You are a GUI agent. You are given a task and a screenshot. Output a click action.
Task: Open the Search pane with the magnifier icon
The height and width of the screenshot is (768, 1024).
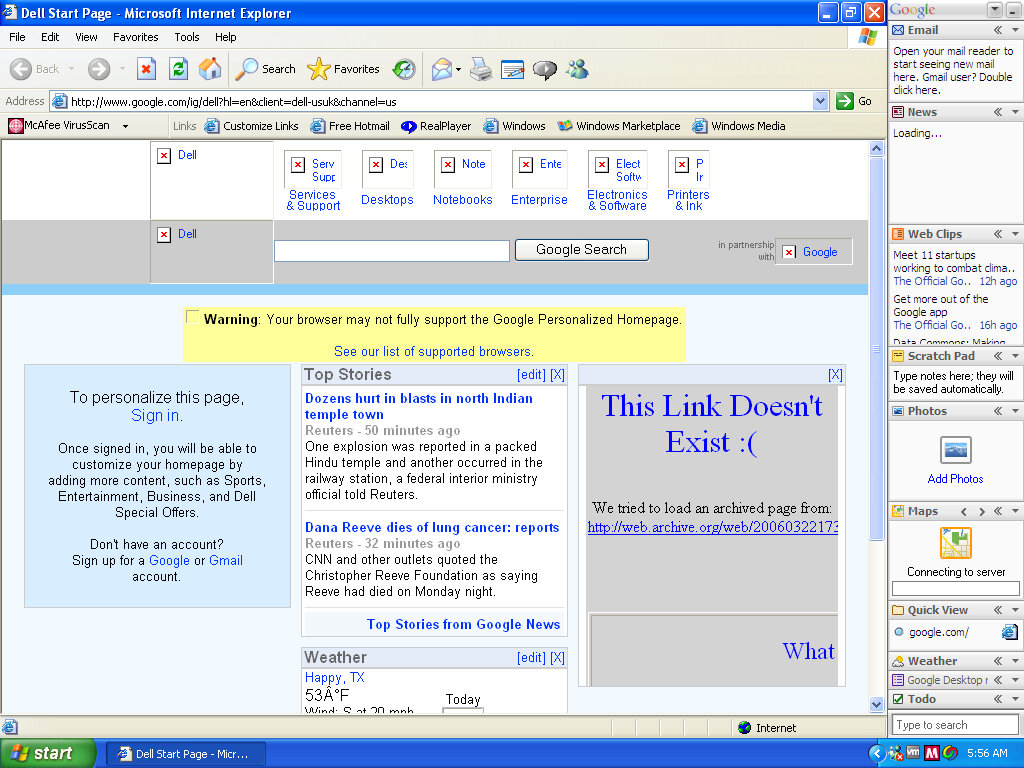(x=246, y=69)
